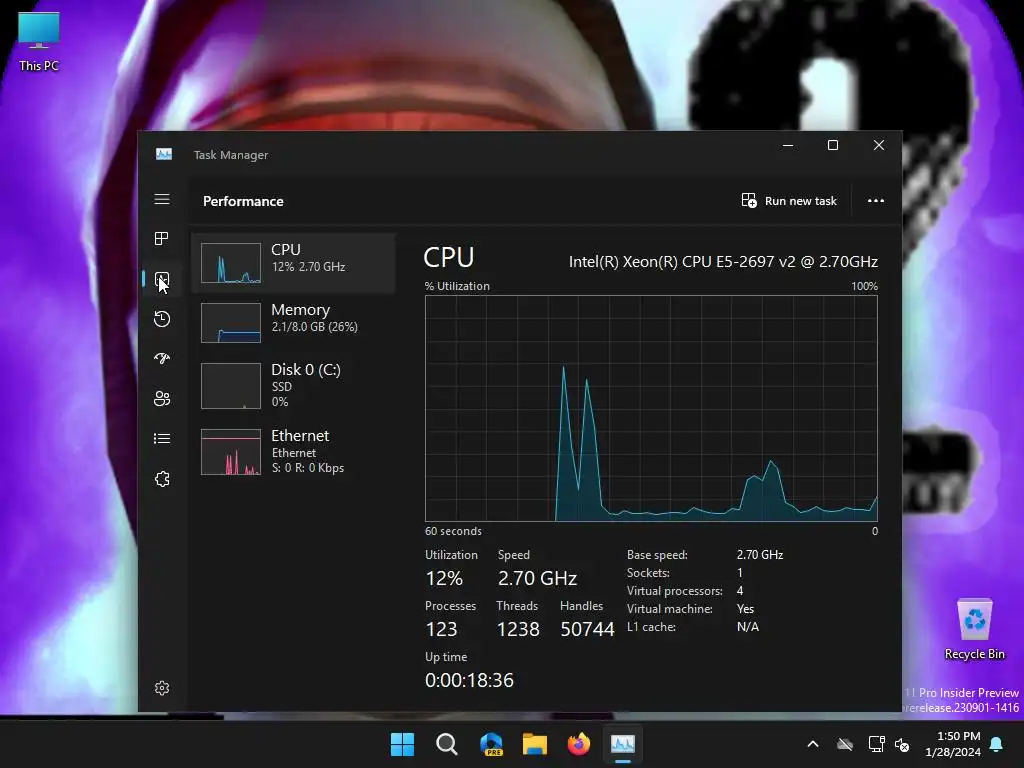This screenshot has width=1024, height=768.
Task: Click the Performance page heading
Action: point(243,201)
